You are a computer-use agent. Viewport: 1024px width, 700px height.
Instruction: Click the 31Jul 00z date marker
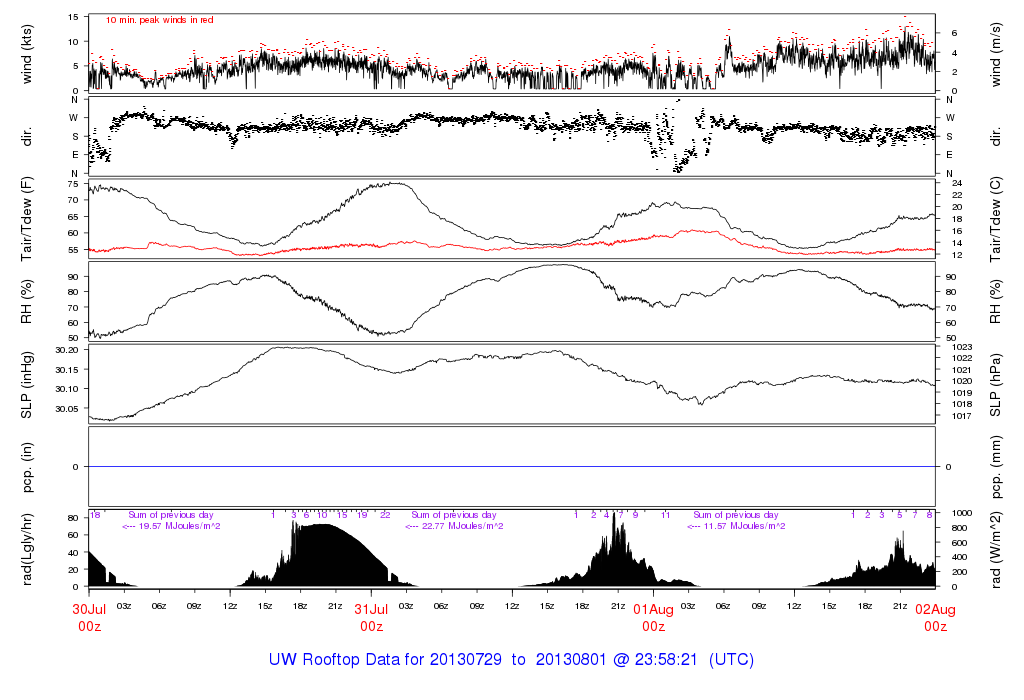click(x=371, y=617)
